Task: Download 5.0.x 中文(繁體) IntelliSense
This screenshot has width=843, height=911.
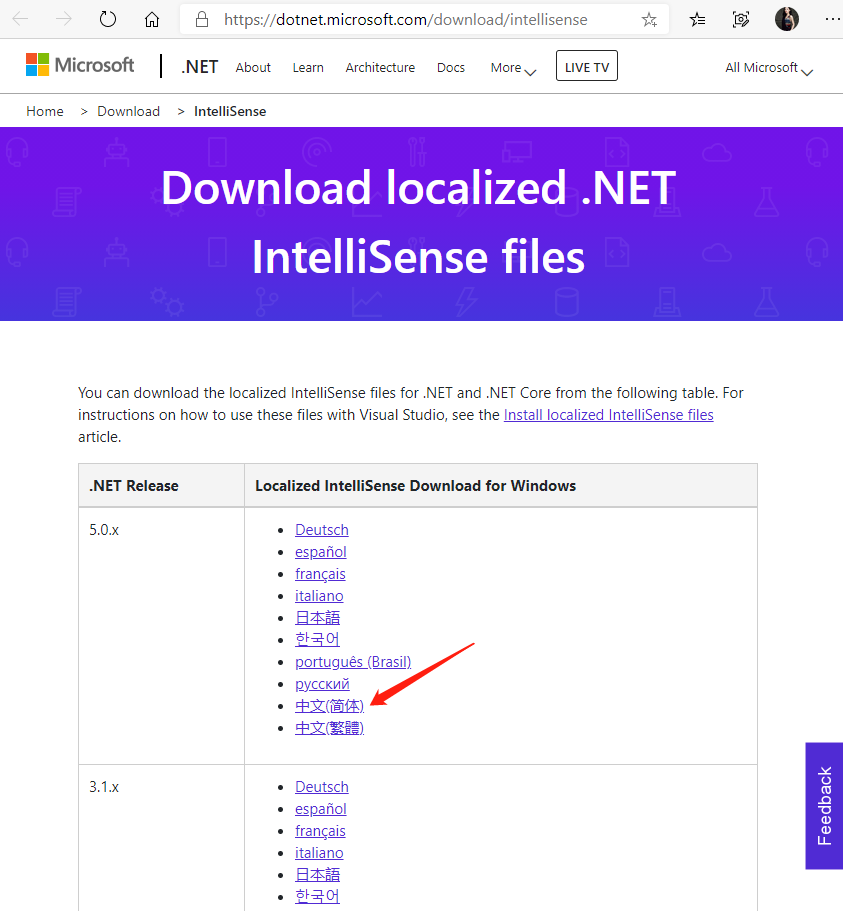Action: pyautogui.click(x=329, y=728)
